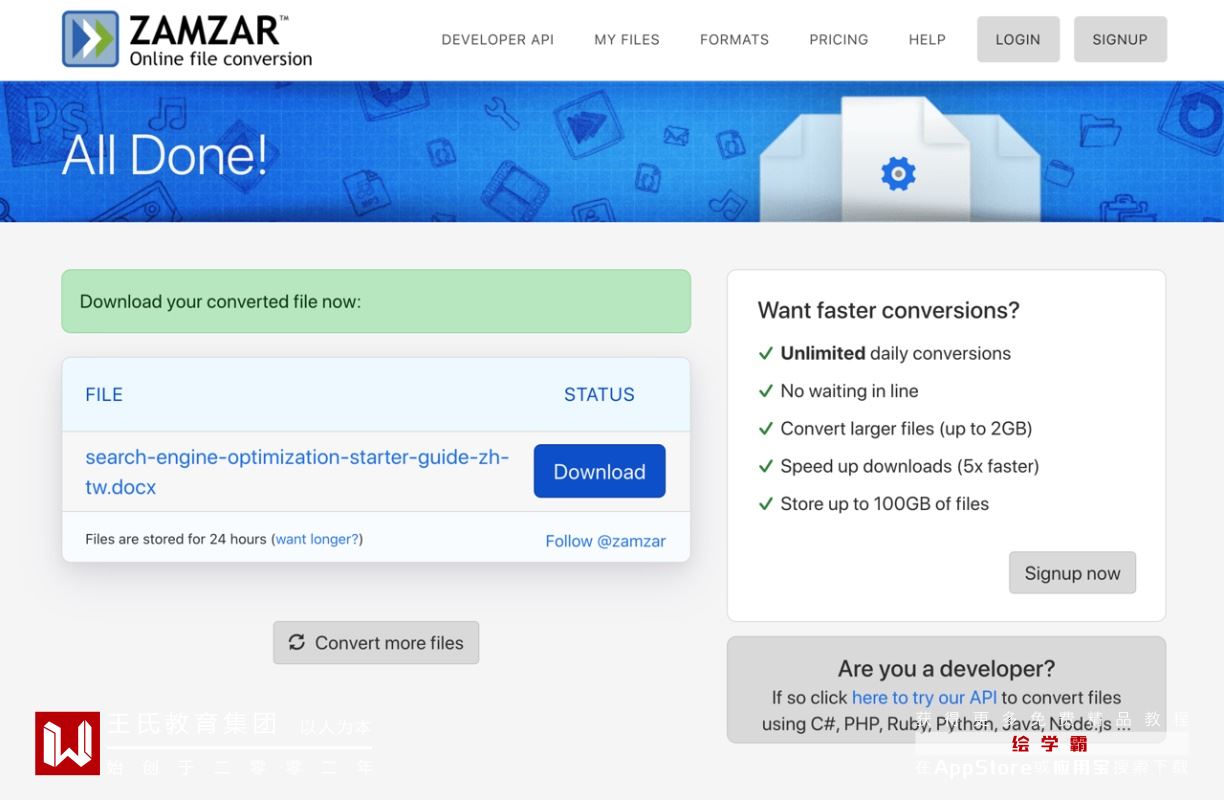1224x800 pixels.
Task: Click 'Online file conversion' tagline text
Action: (221, 59)
